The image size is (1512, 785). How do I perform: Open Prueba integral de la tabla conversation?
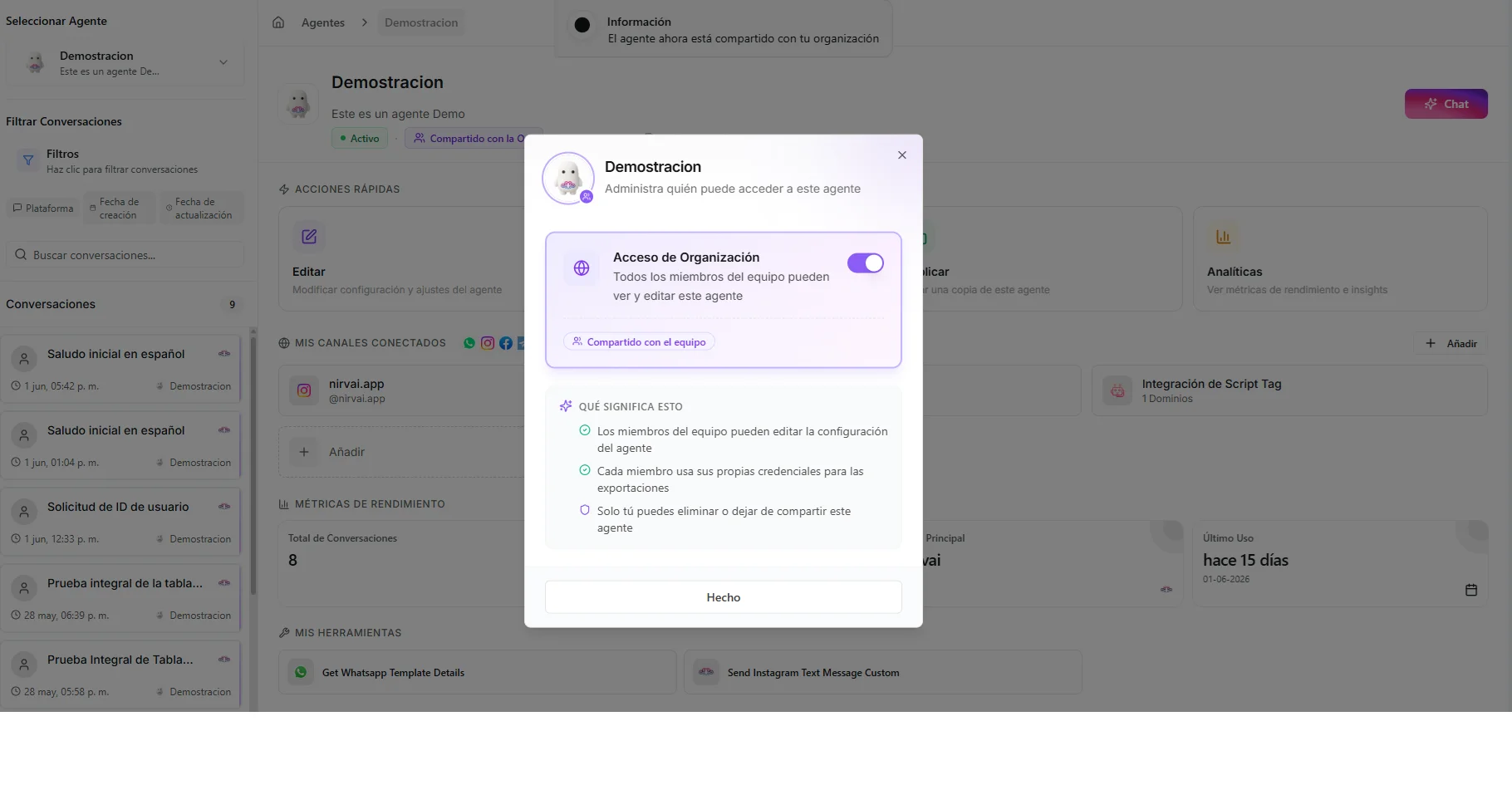click(x=120, y=597)
